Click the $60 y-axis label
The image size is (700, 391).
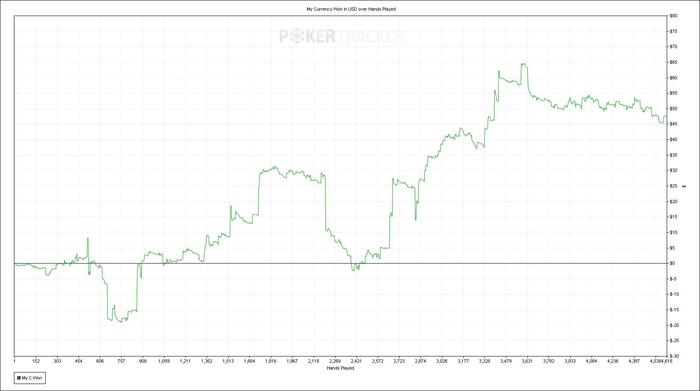(673, 78)
